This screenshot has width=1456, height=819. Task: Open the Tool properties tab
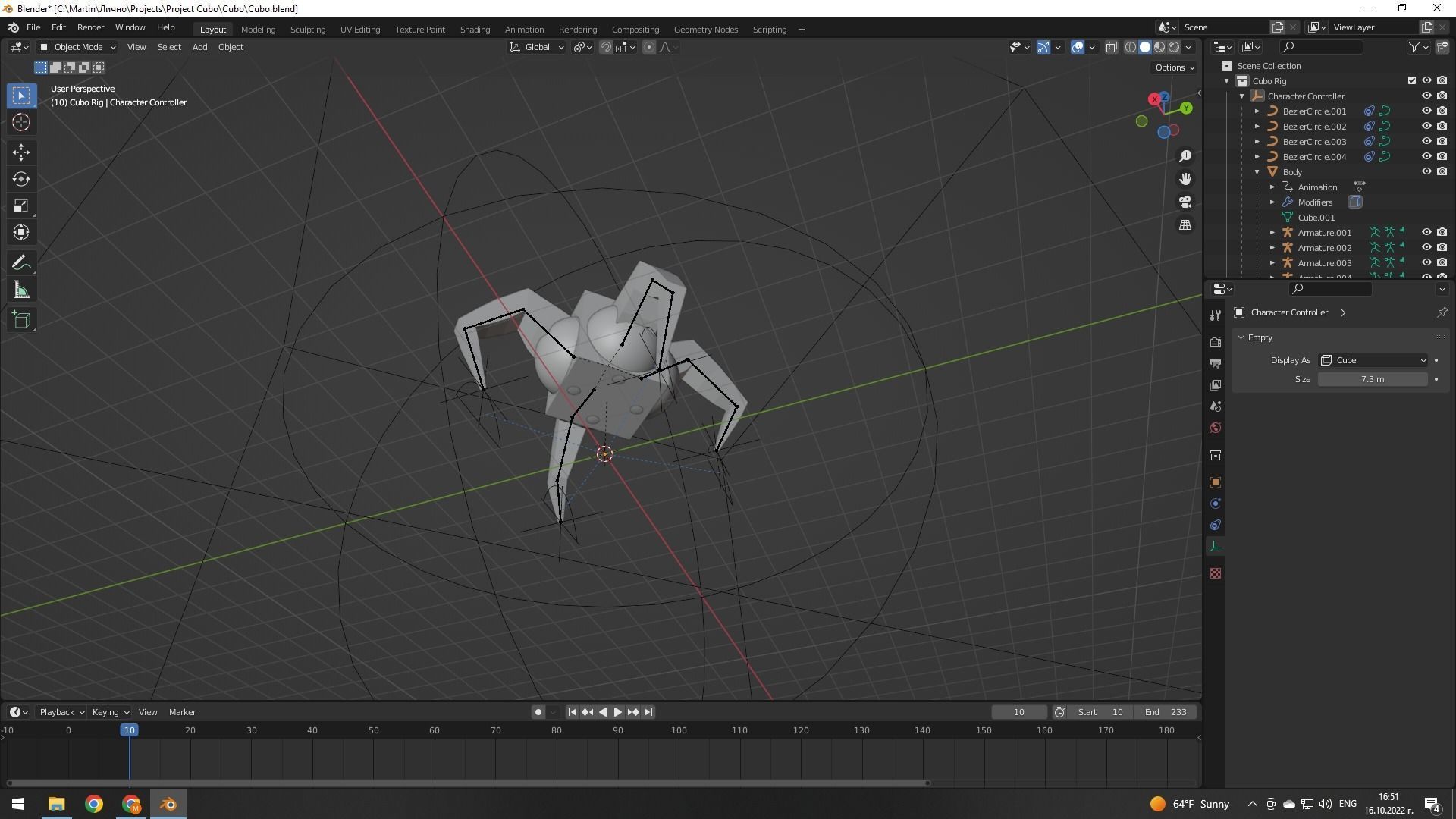[x=1216, y=315]
